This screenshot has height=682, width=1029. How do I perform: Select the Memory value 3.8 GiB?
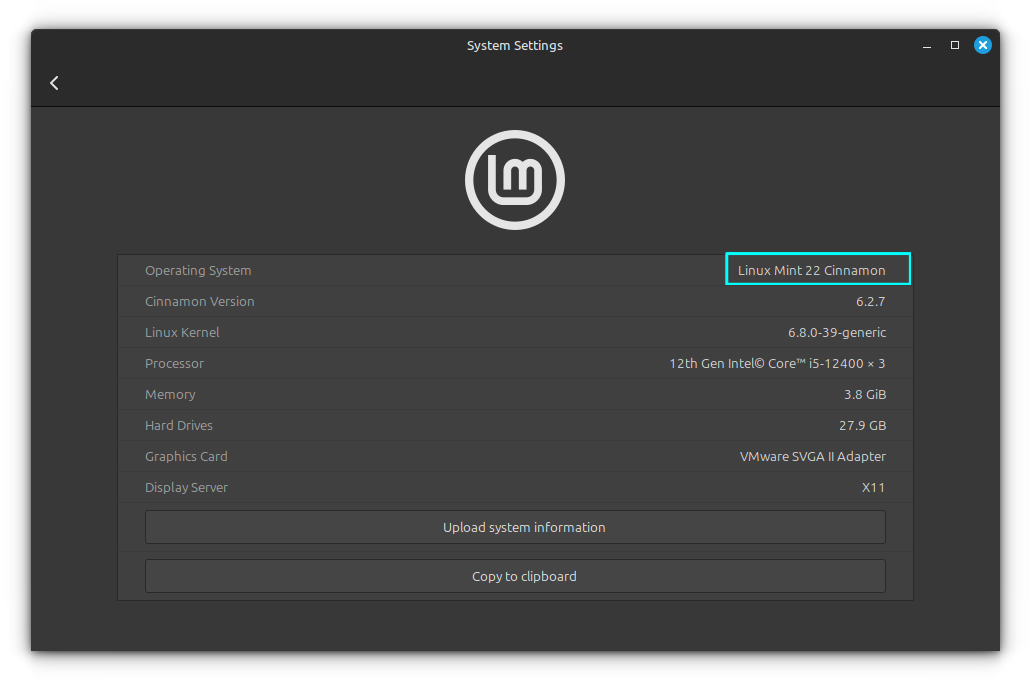pos(864,394)
